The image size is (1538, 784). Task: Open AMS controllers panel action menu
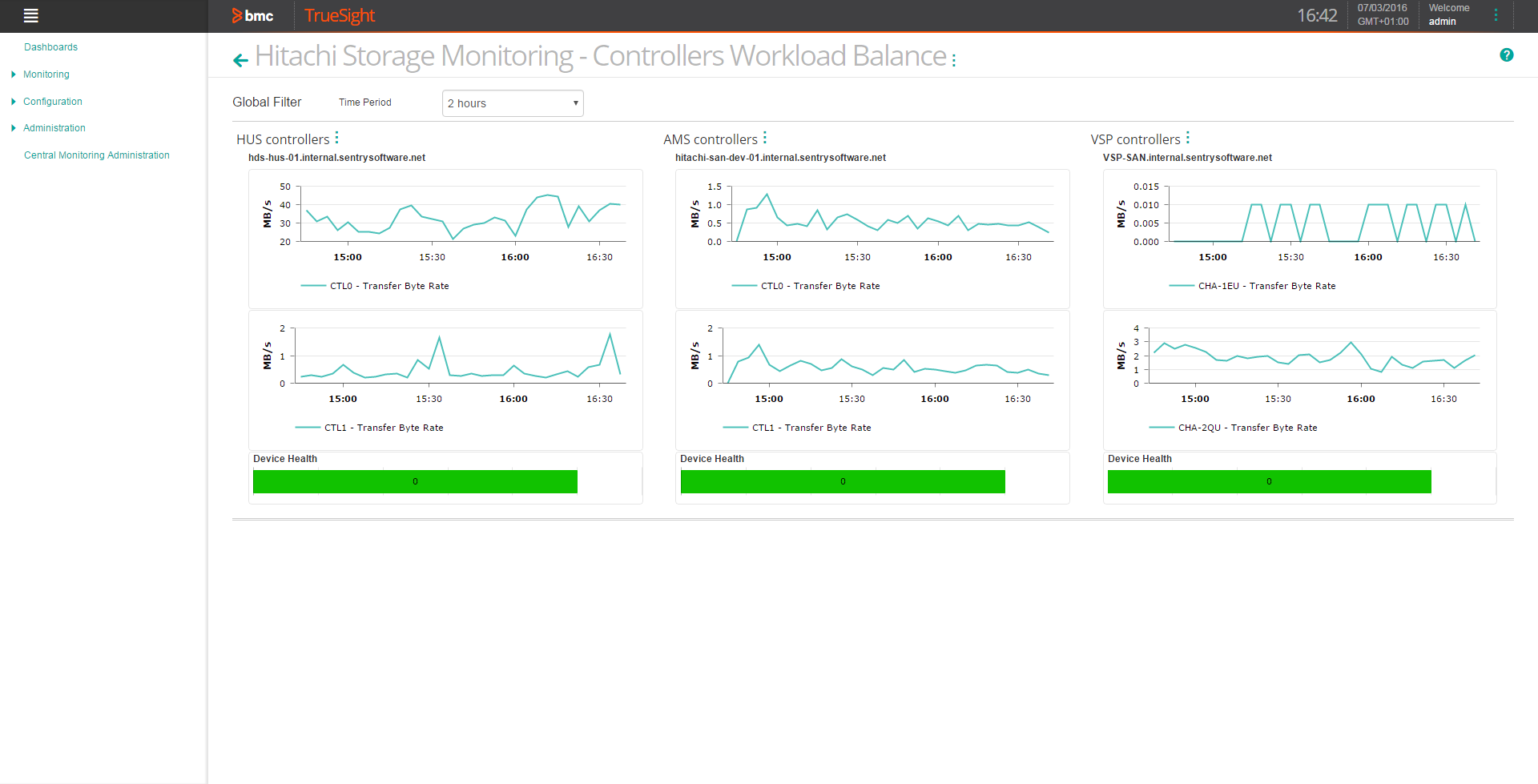tap(765, 138)
